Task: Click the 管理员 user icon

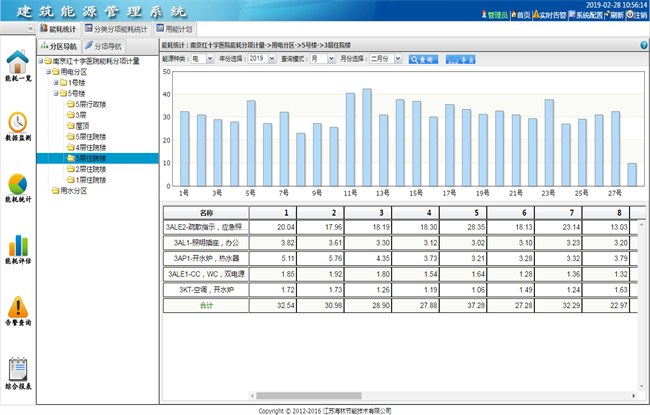Action: pos(495,15)
